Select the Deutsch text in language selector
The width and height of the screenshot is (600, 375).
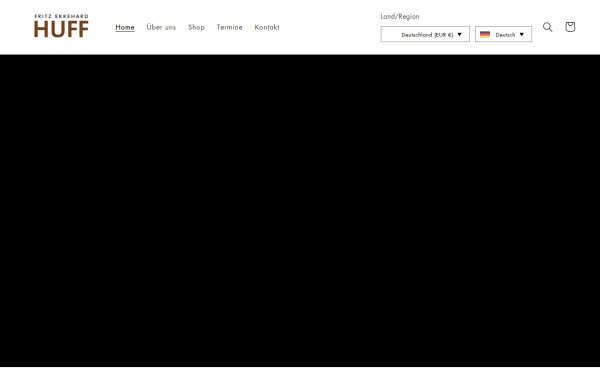(505, 34)
